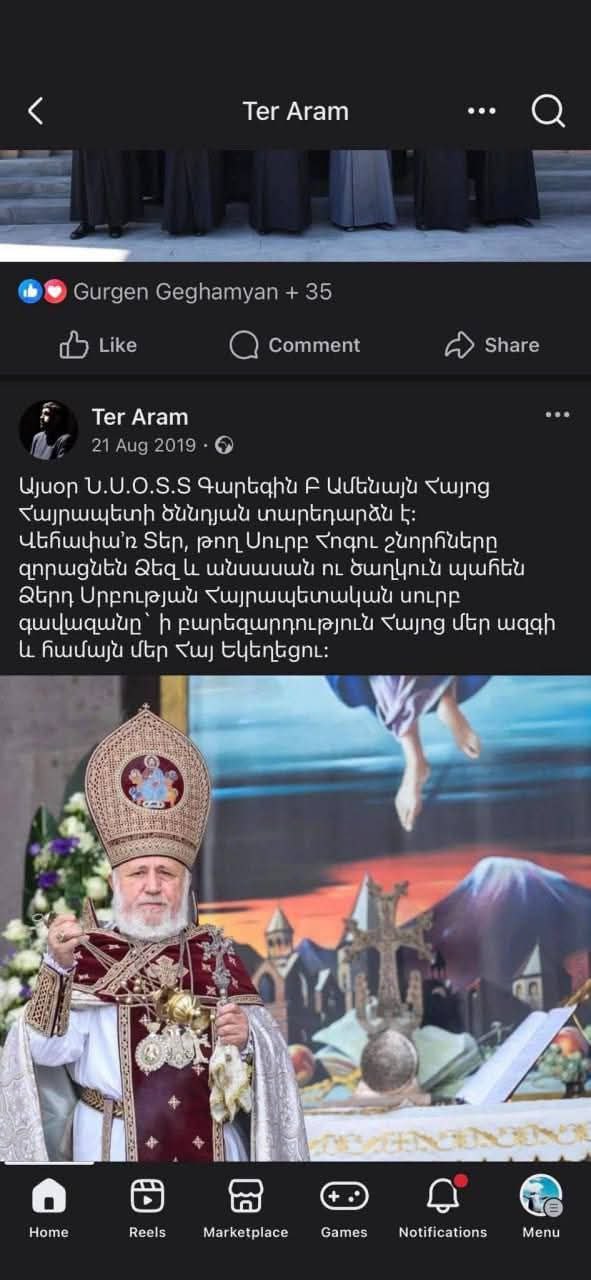Open Ter Aram's profile picture
Viewport: 591px width, 1280px height.
(48, 430)
